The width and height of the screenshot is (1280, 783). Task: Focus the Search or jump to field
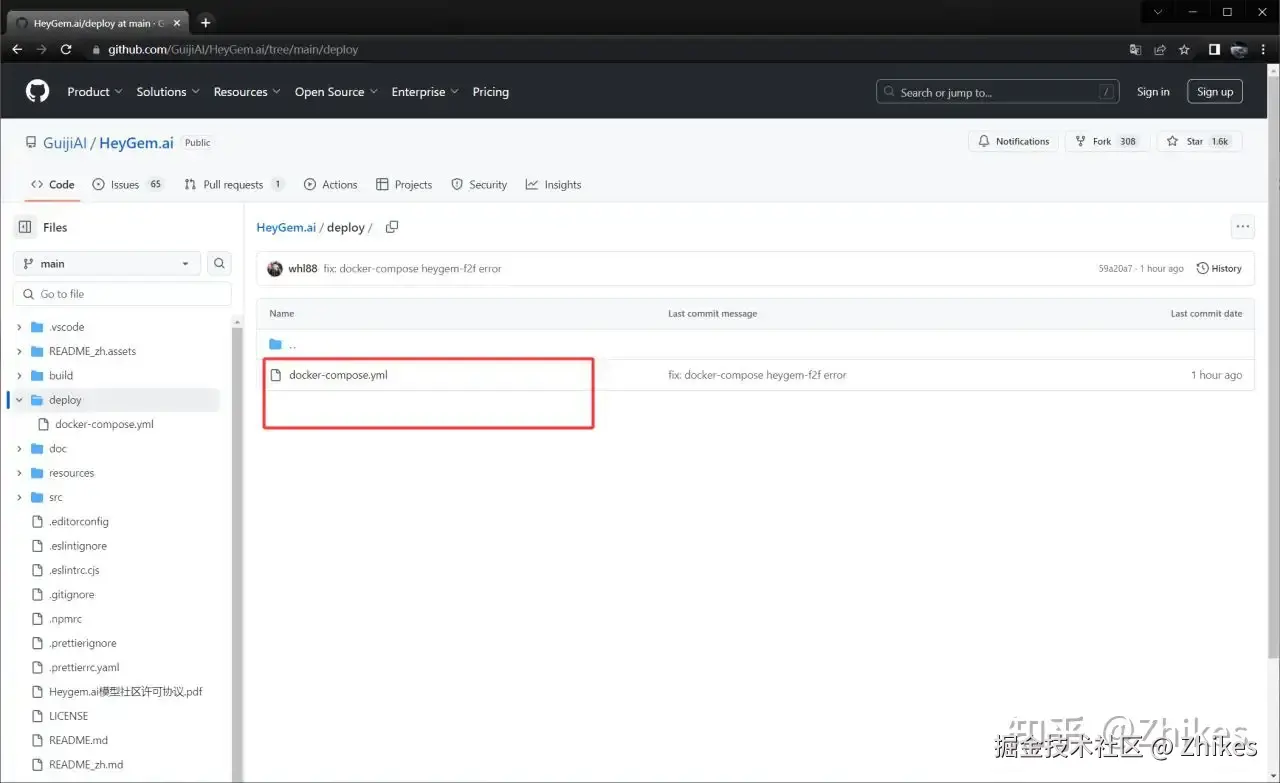(997, 91)
